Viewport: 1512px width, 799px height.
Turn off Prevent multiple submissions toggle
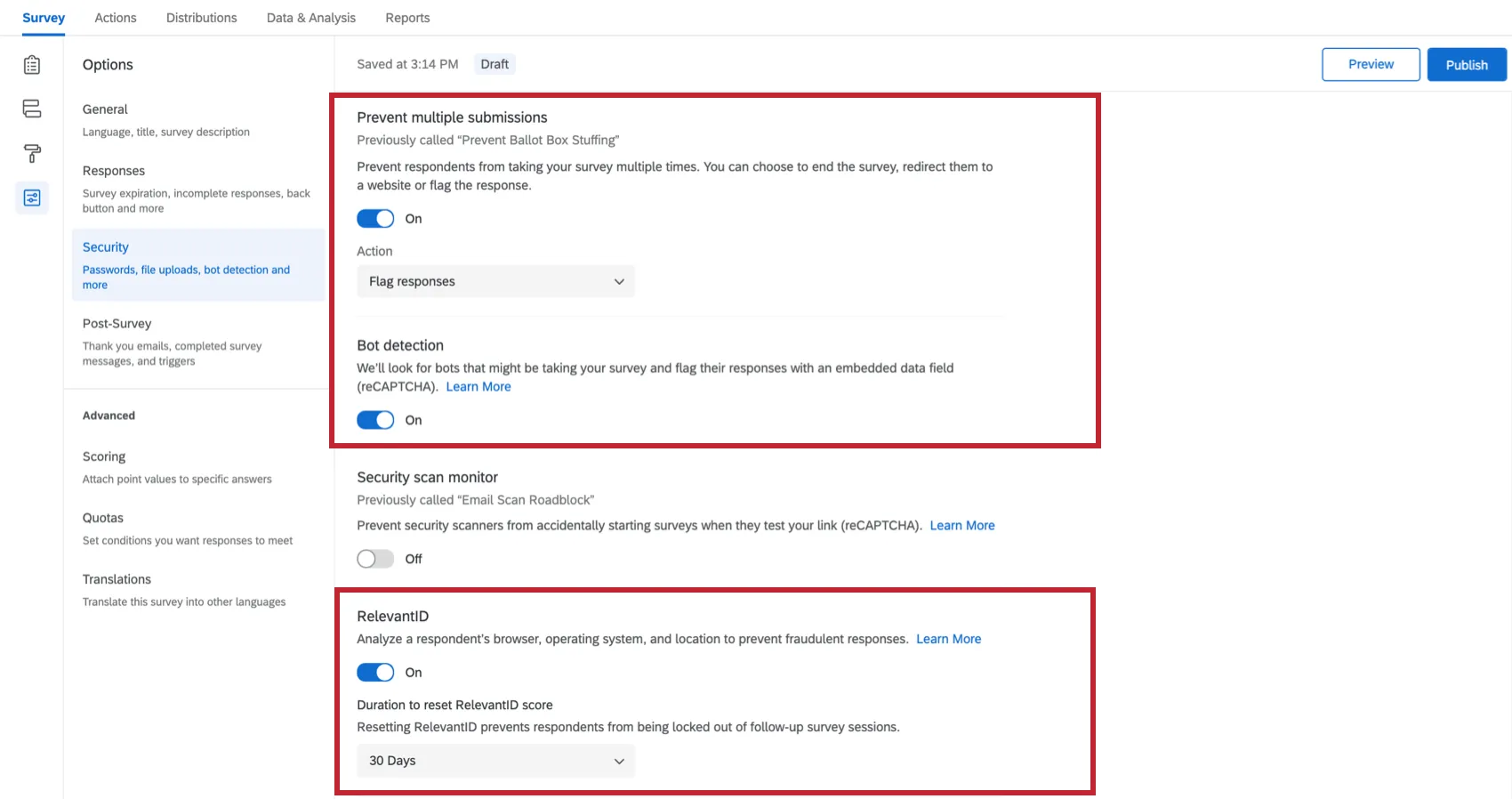(x=375, y=219)
